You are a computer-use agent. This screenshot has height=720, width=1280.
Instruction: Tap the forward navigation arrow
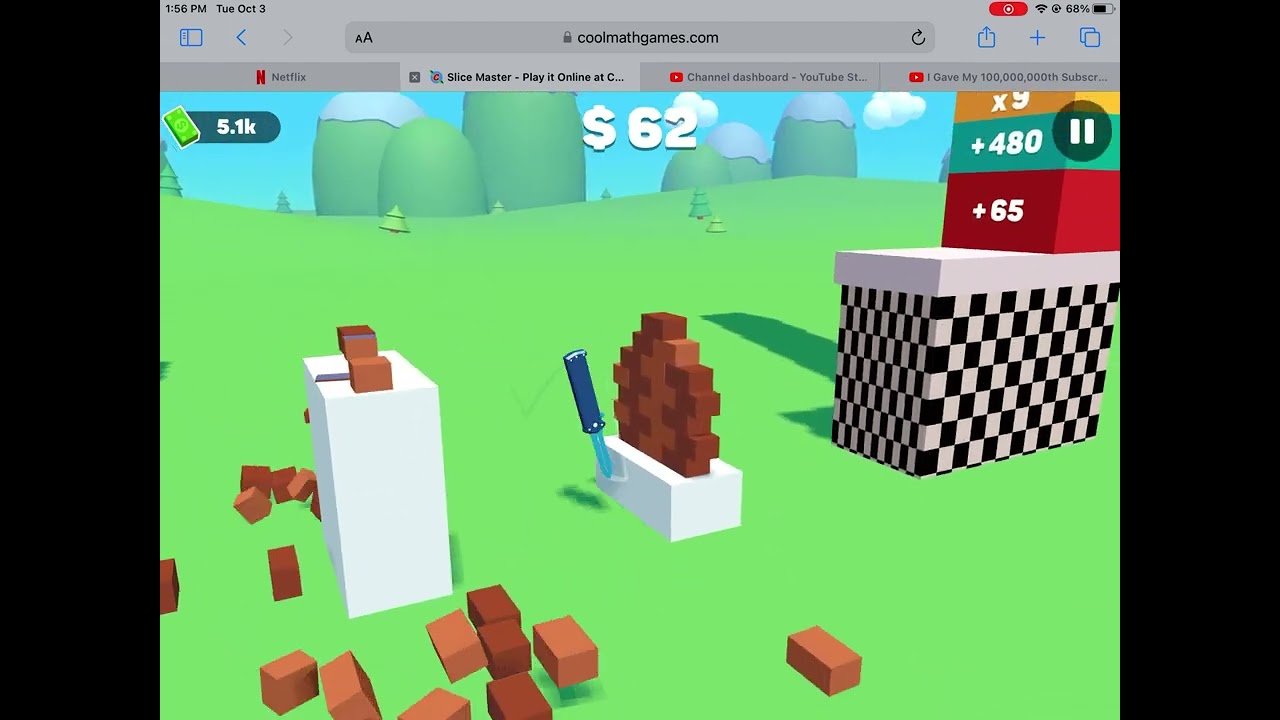(288, 37)
